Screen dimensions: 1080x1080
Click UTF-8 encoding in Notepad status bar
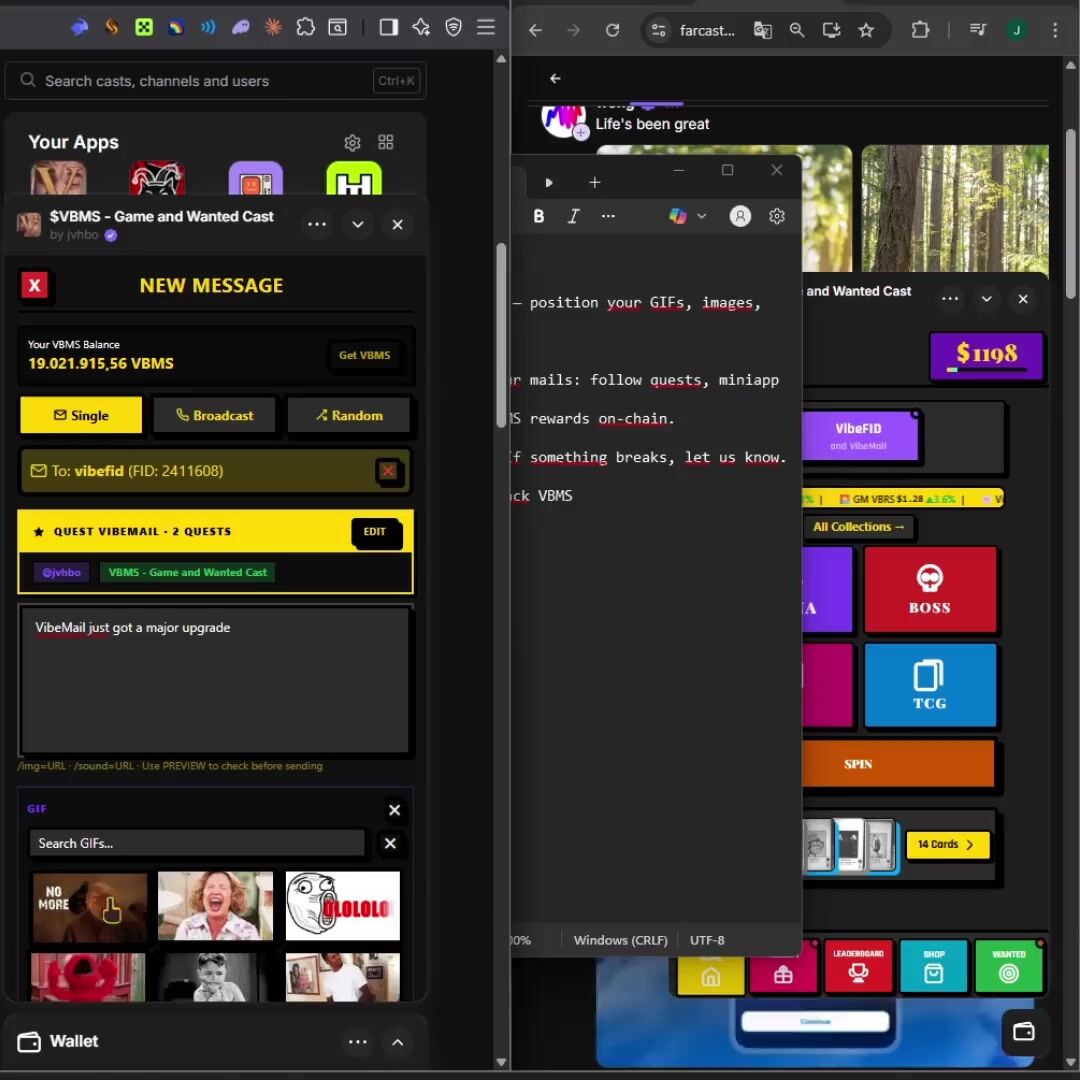pos(707,940)
